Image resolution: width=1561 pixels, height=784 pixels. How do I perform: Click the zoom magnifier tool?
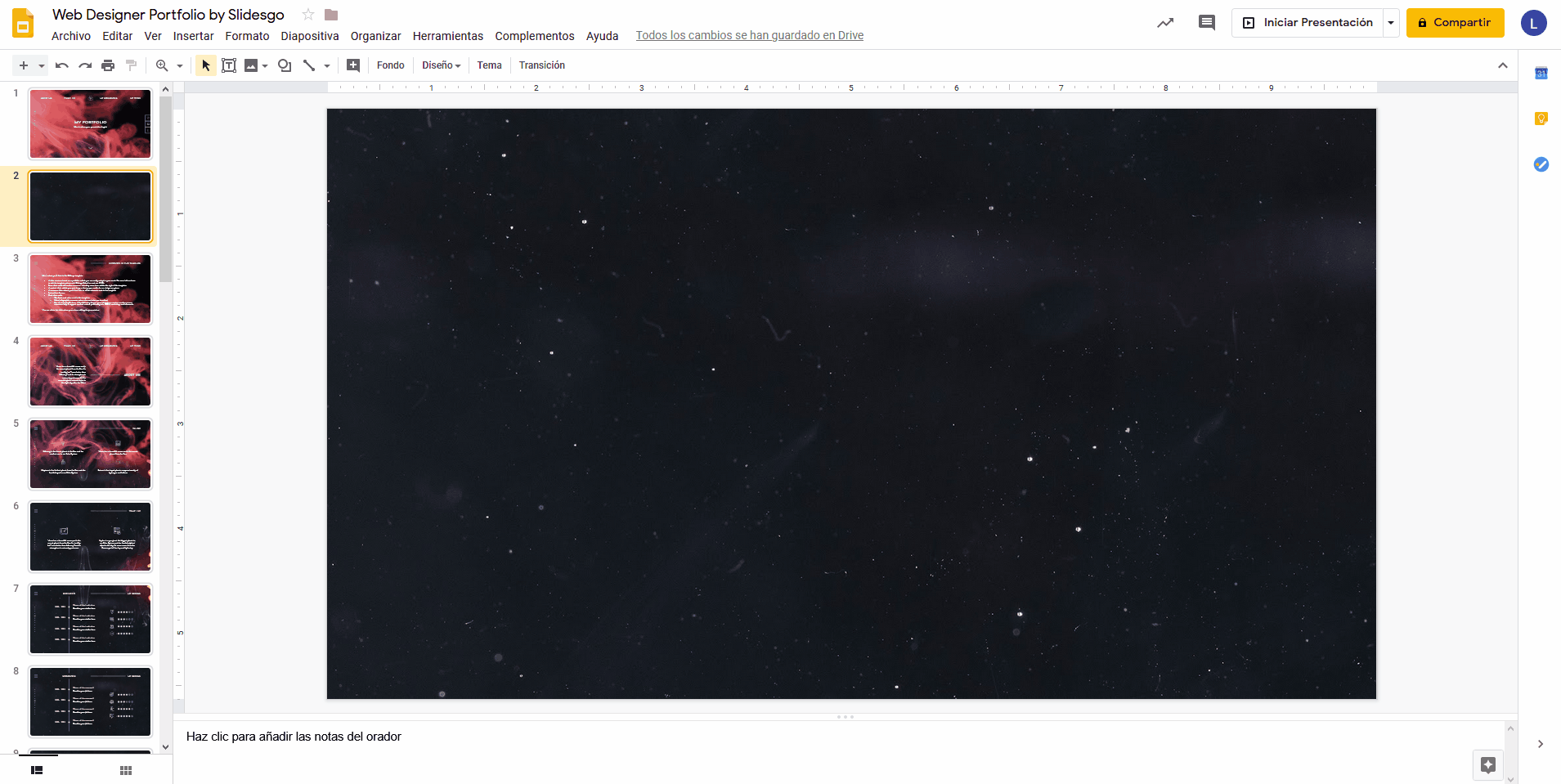(162, 65)
